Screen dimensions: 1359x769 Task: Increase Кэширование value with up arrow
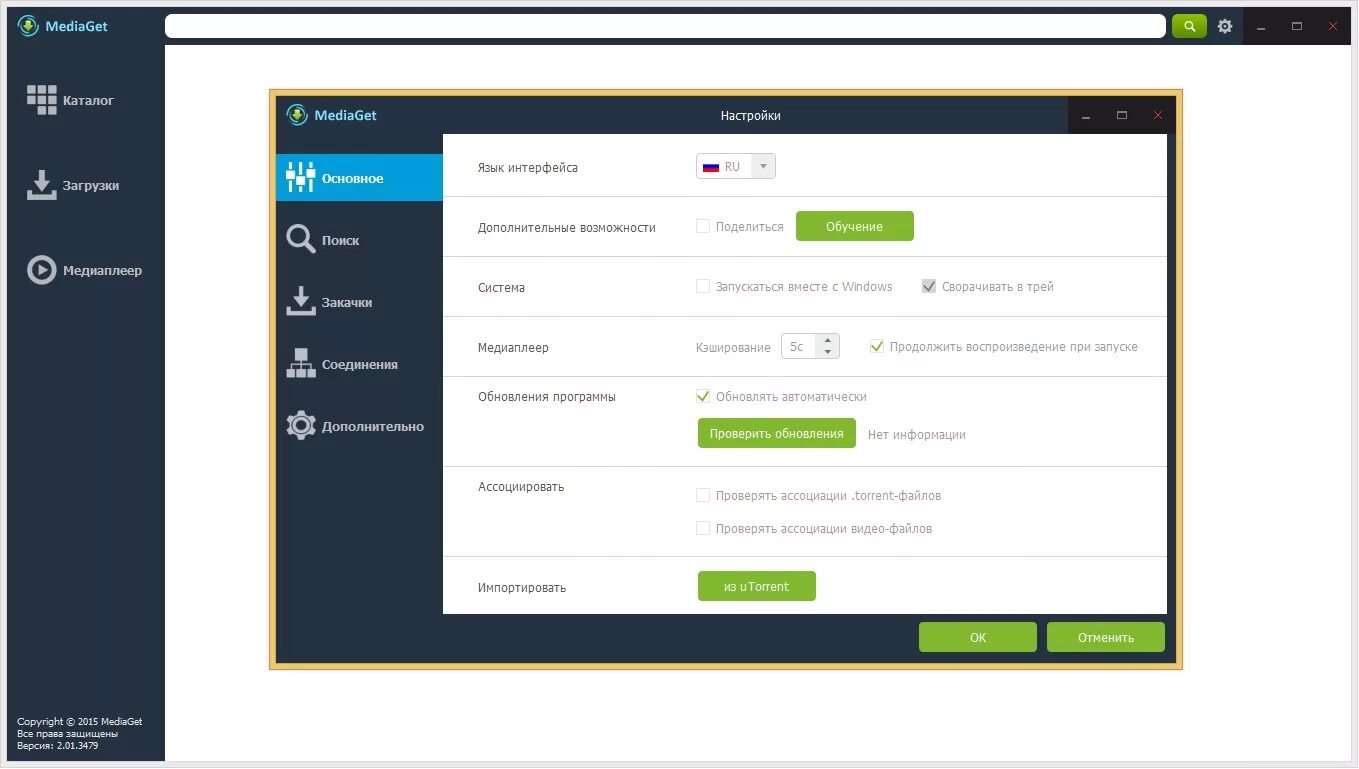[x=828, y=340]
